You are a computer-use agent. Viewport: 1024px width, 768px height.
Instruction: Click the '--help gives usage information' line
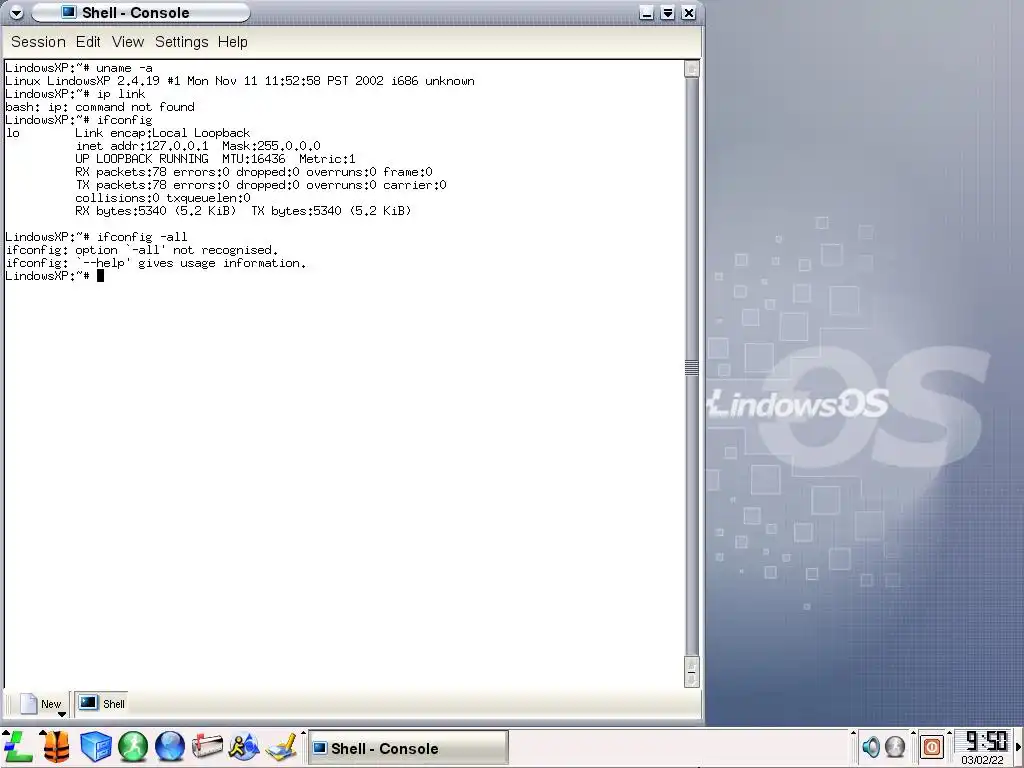tap(155, 263)
